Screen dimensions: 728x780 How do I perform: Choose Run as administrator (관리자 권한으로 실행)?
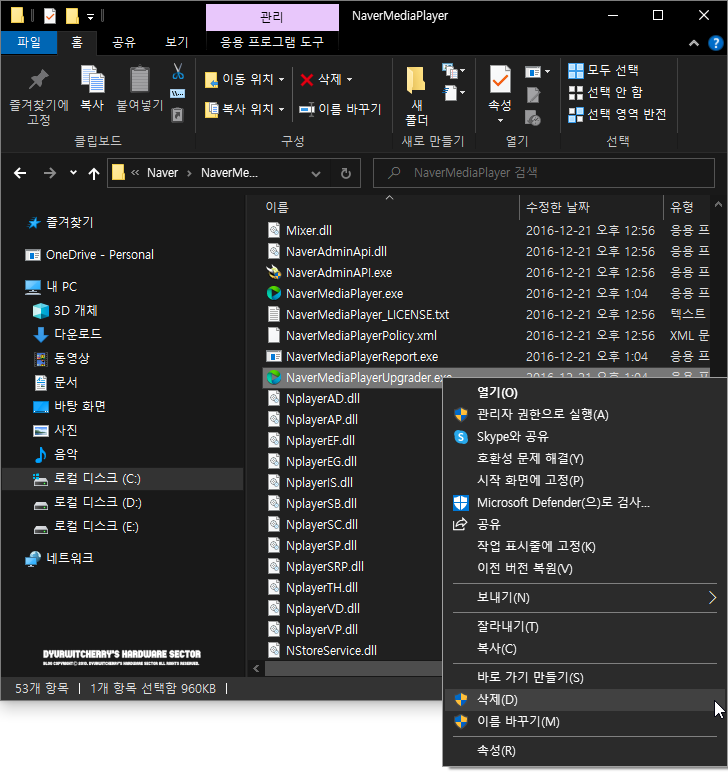[x=585, y=415]
